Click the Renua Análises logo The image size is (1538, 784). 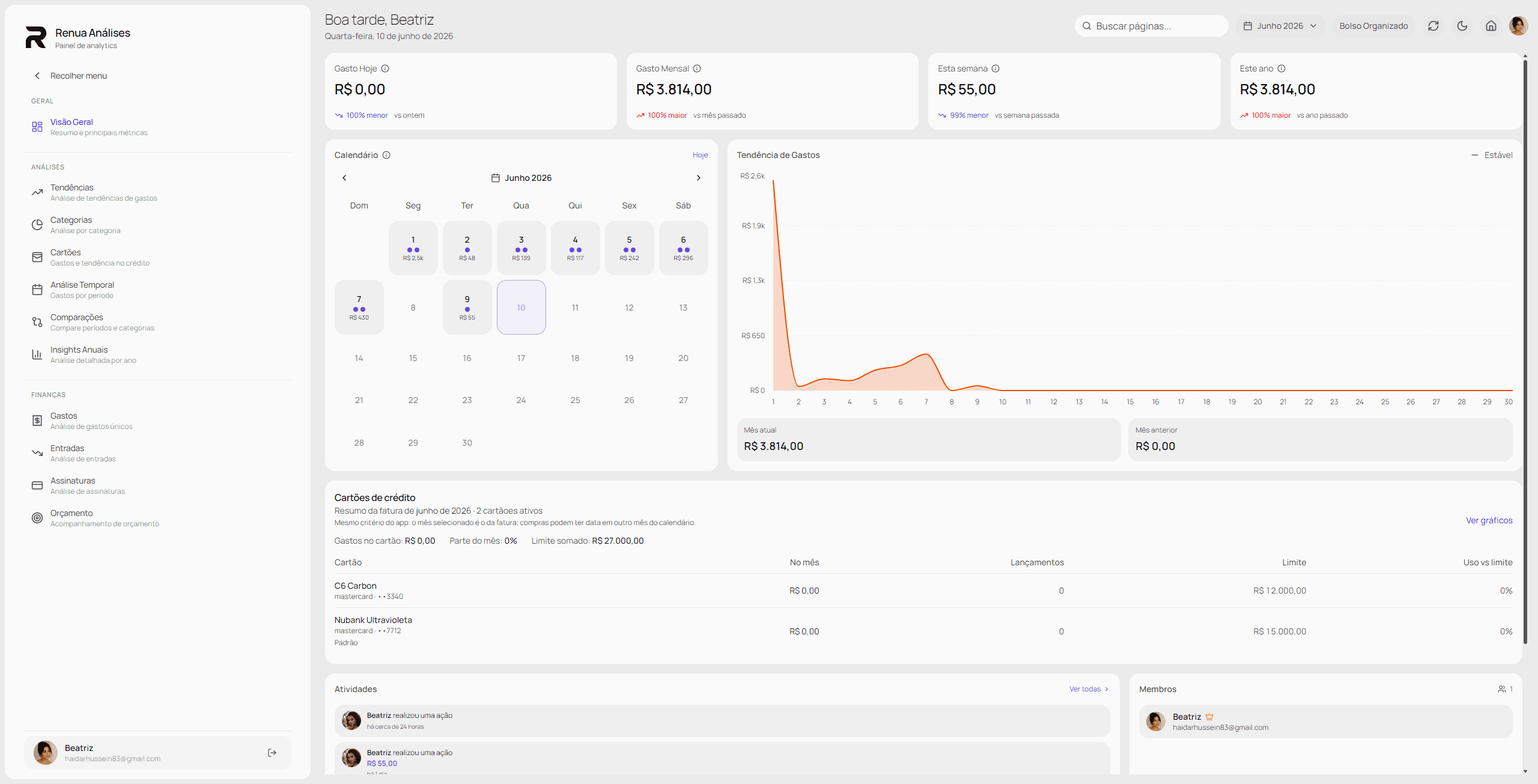coord(36,37)
